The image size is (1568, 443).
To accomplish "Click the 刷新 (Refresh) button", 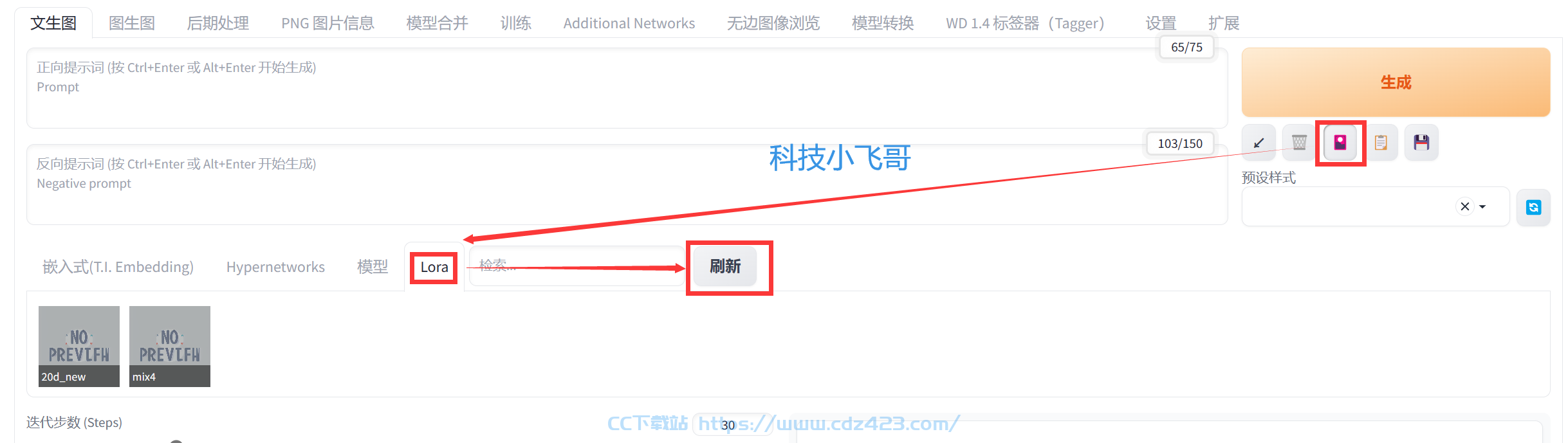I will pyautogui.click(x=725, y=266).
